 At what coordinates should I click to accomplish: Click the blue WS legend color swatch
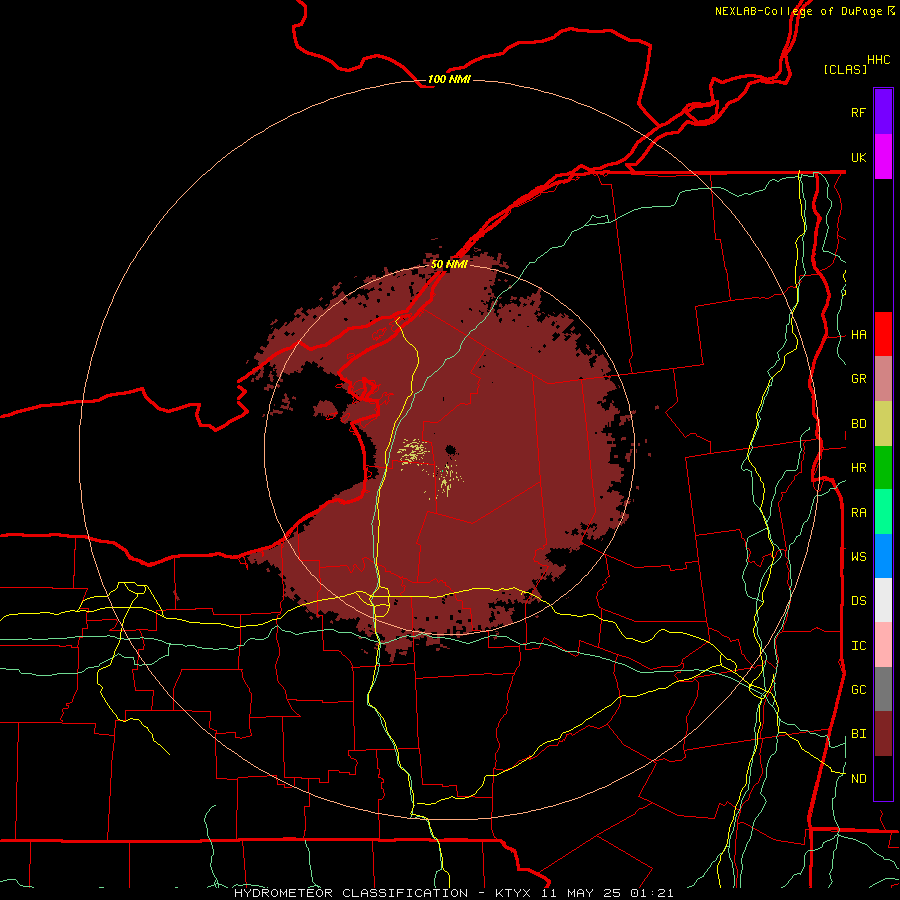(x=883, y=556)
